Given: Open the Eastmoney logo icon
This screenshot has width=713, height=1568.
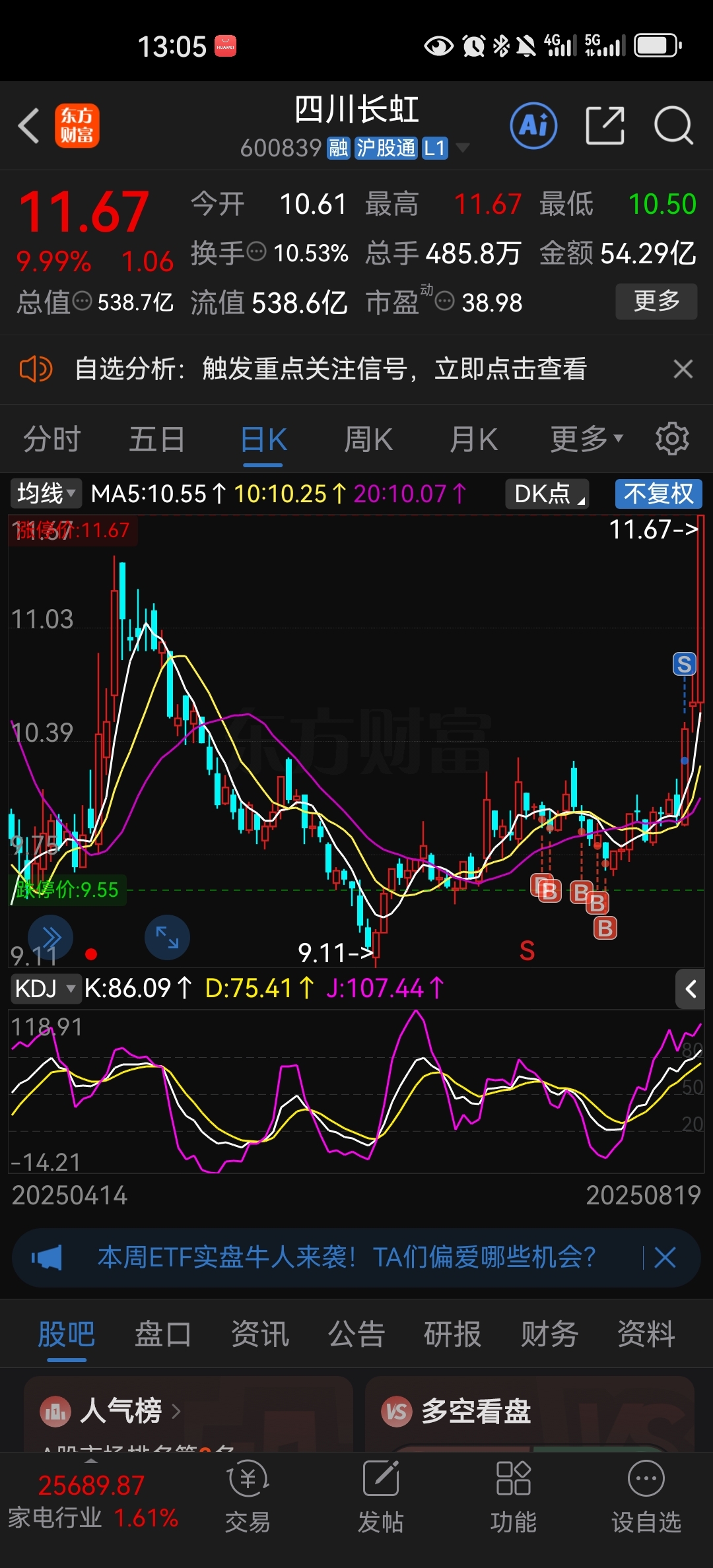Looking at the screenshot, I should (x=77, y=125).
